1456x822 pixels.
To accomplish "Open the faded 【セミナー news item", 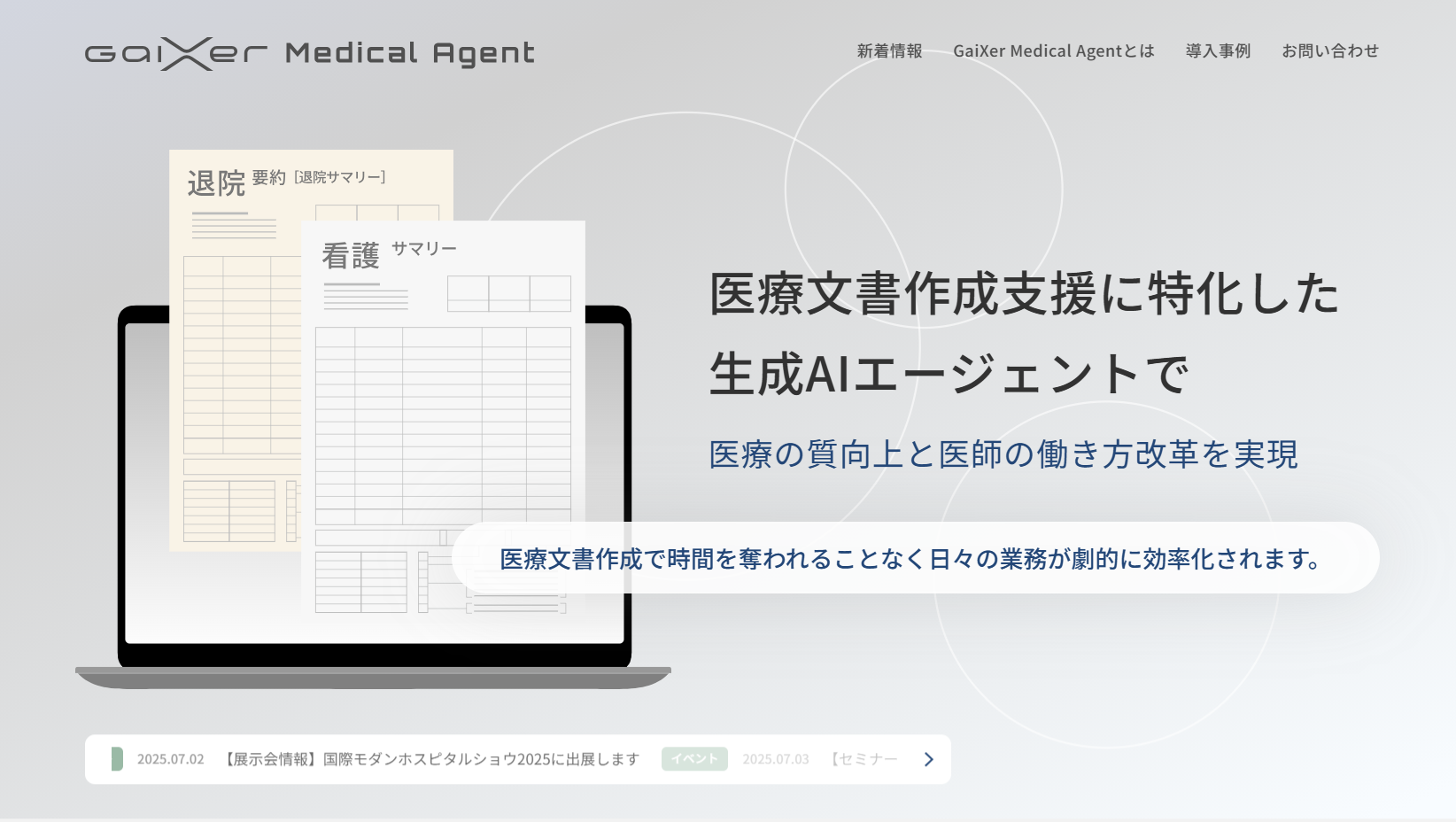I will [x=863, y=759].
